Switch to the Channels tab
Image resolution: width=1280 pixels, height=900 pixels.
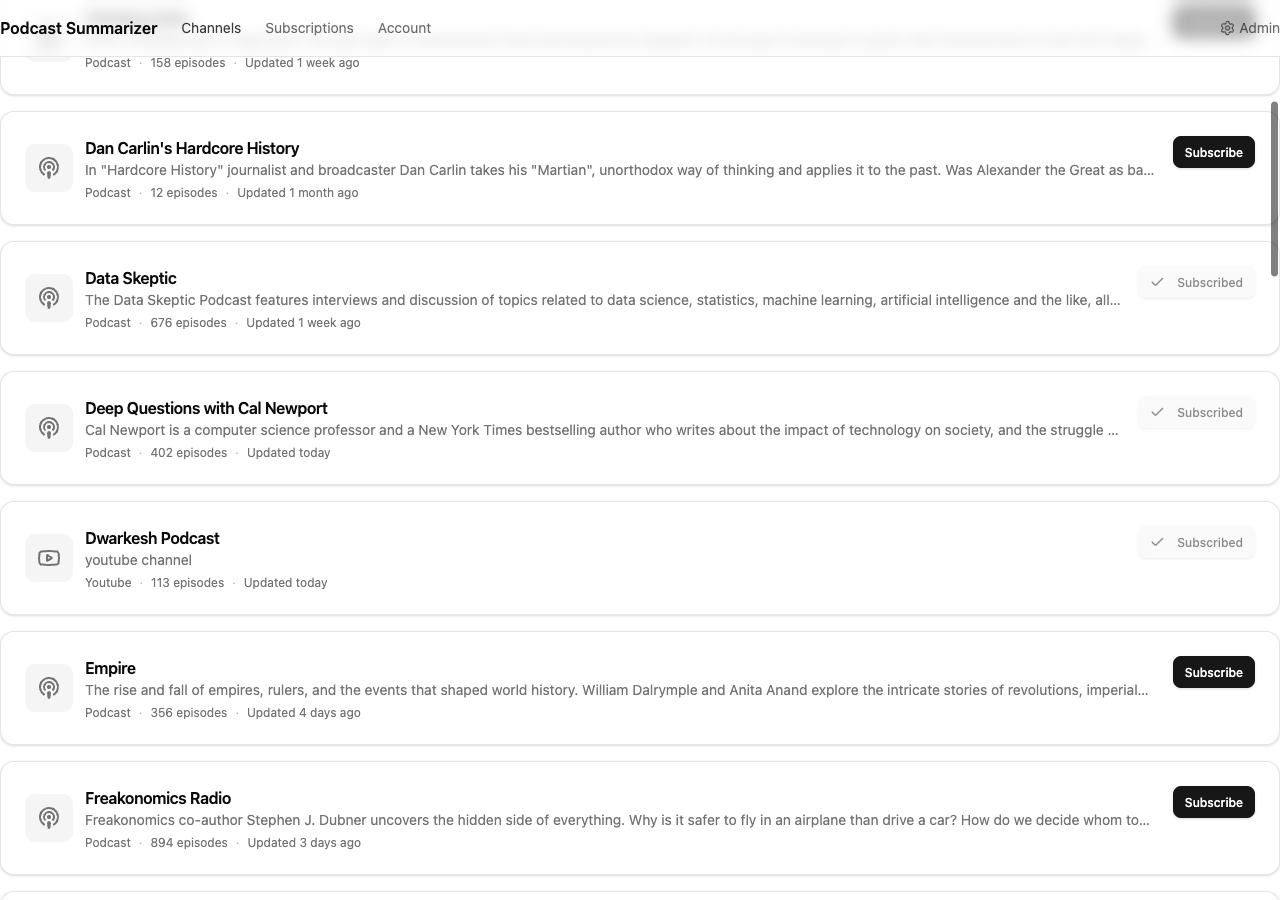(211, 28)
